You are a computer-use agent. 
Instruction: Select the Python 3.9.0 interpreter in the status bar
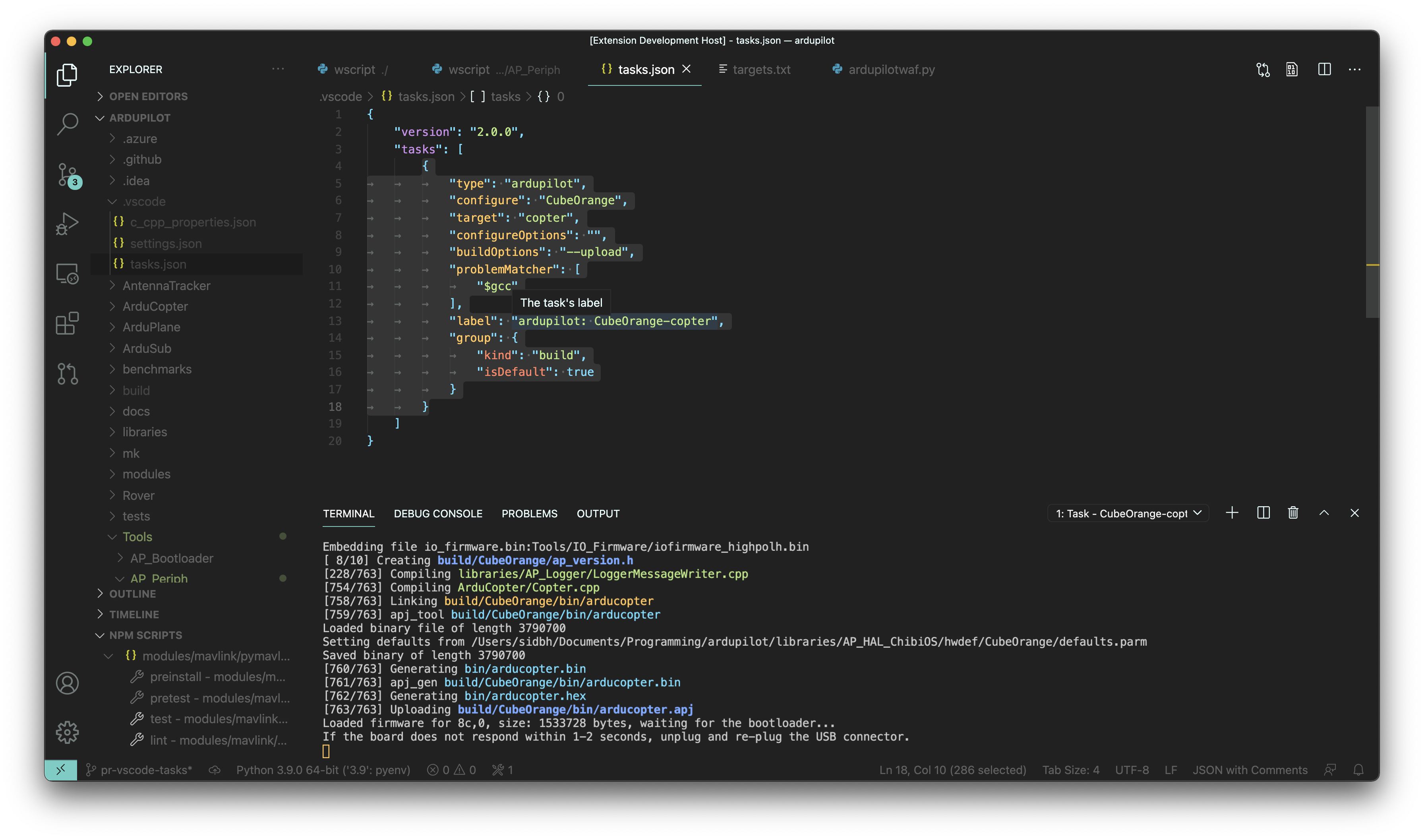(x=323, y=770)
